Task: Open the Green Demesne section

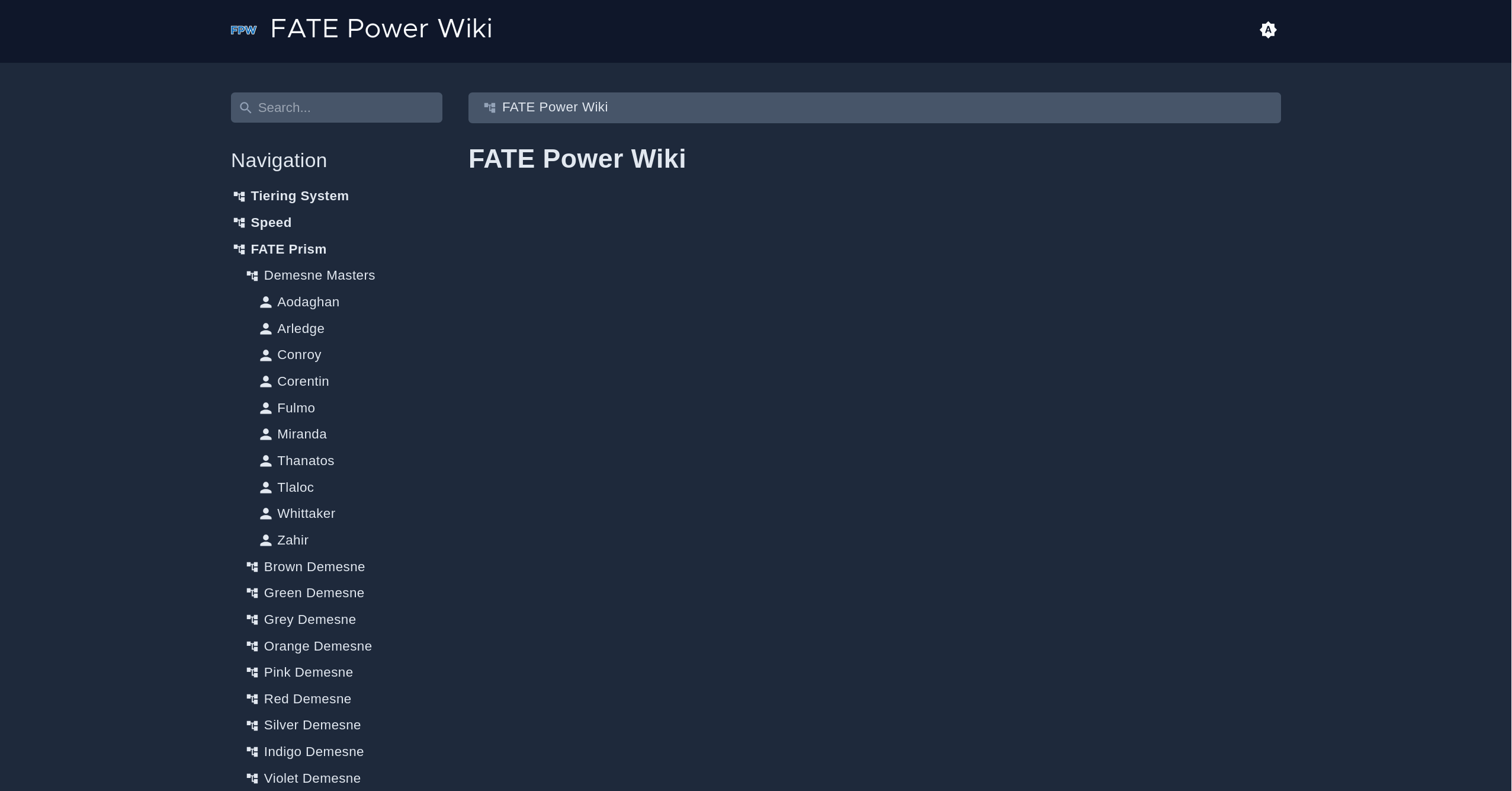Action: click(x=314, y=593)
